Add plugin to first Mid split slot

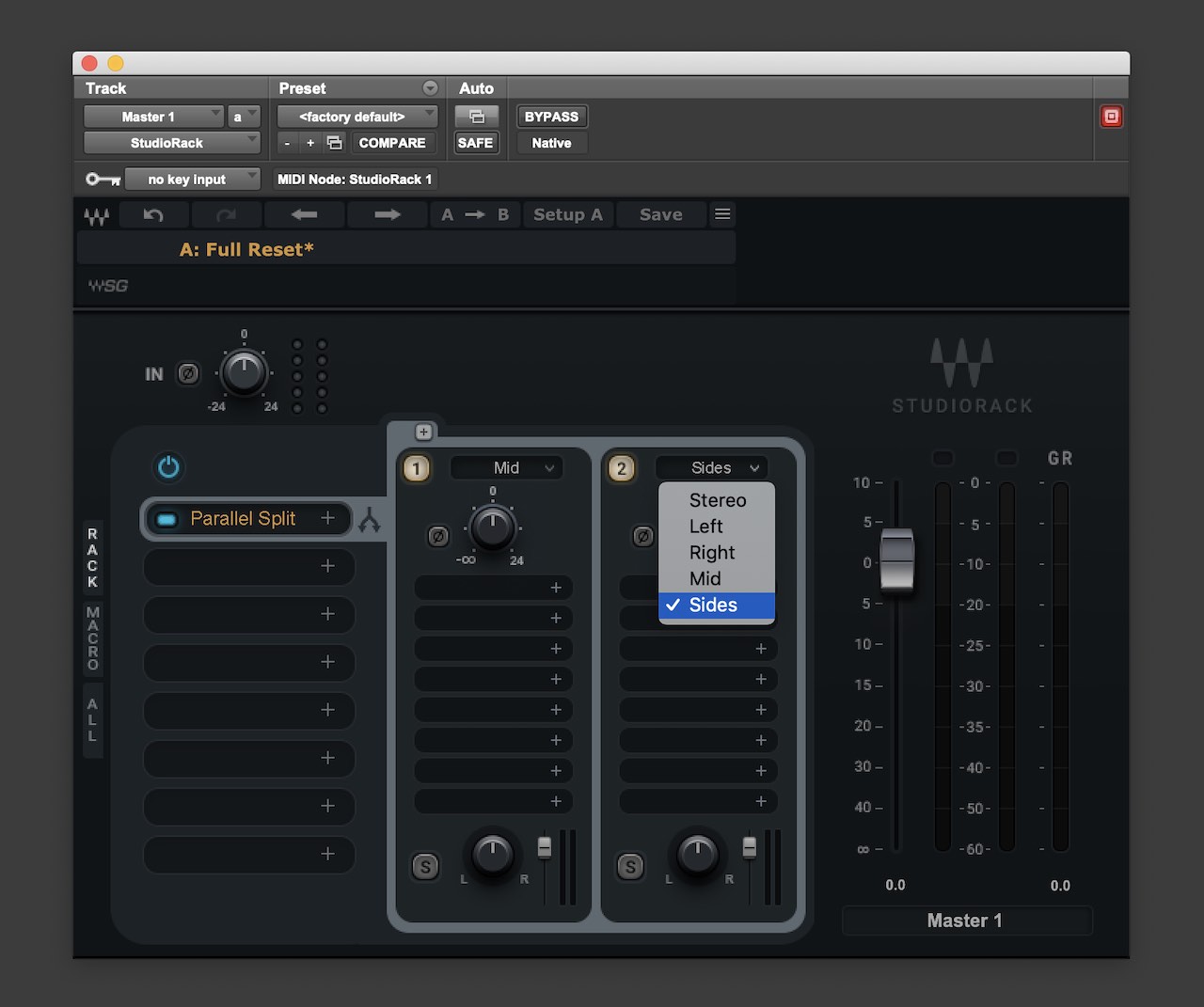[556, 588]
